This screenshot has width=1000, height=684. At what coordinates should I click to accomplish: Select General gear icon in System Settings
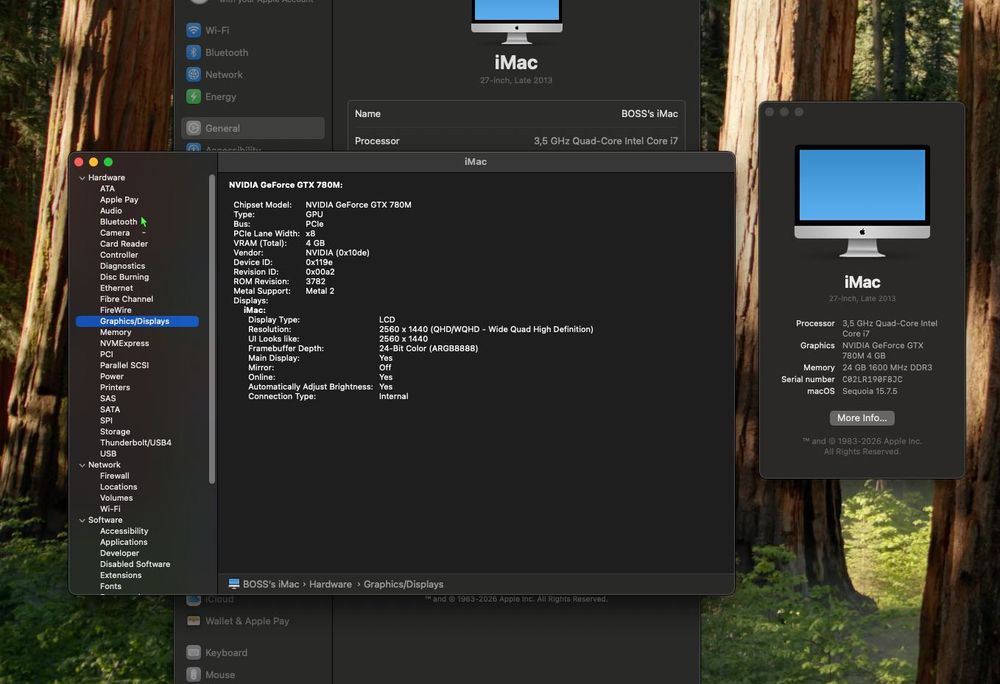193,128
